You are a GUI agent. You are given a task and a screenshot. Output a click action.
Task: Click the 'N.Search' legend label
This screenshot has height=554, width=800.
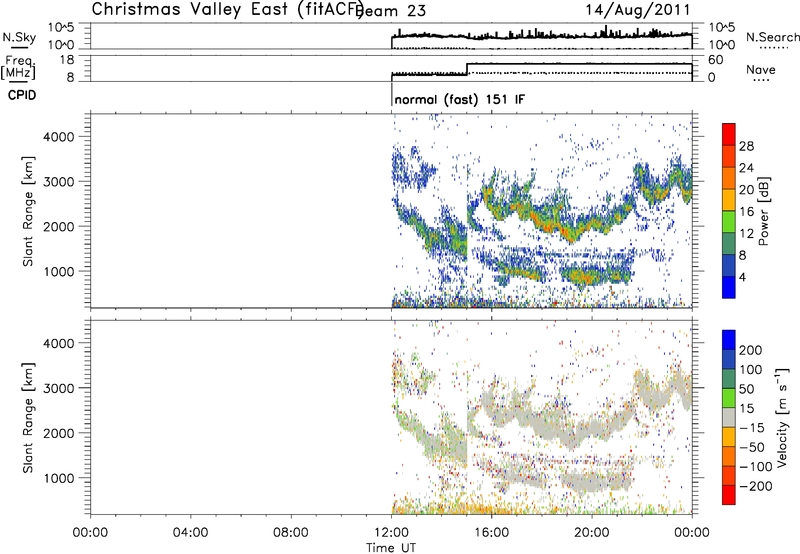click(772, 37)
